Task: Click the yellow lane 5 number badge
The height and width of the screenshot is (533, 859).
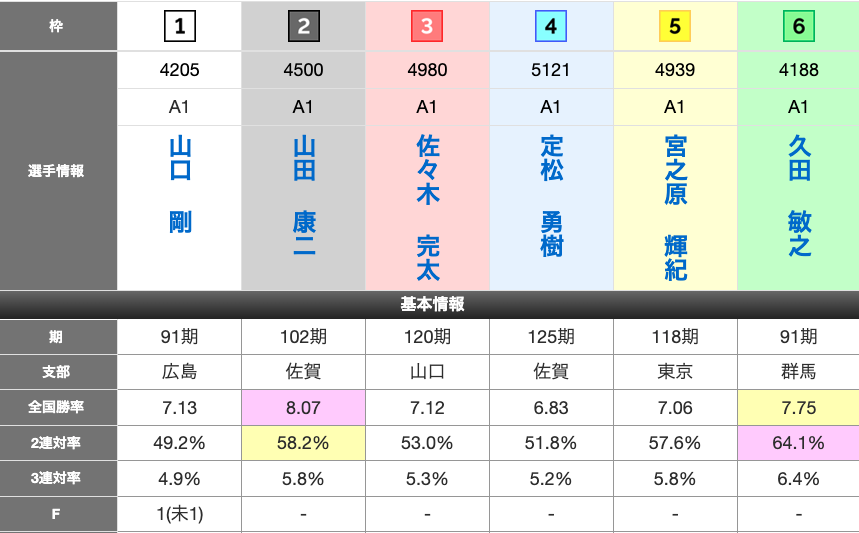Action: coord(675,27)
